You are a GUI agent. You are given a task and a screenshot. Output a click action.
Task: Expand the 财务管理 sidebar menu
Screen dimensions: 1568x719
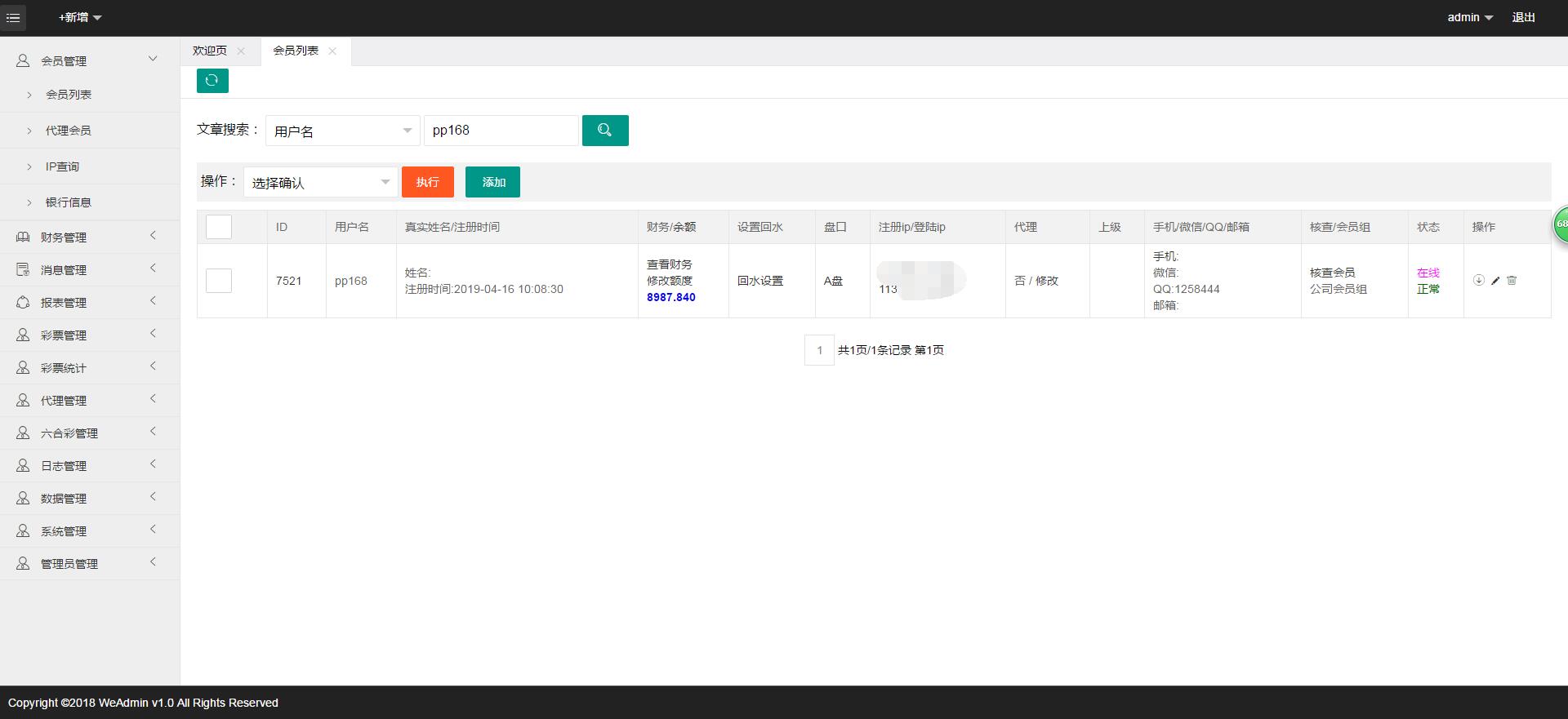tap(90, 237)
